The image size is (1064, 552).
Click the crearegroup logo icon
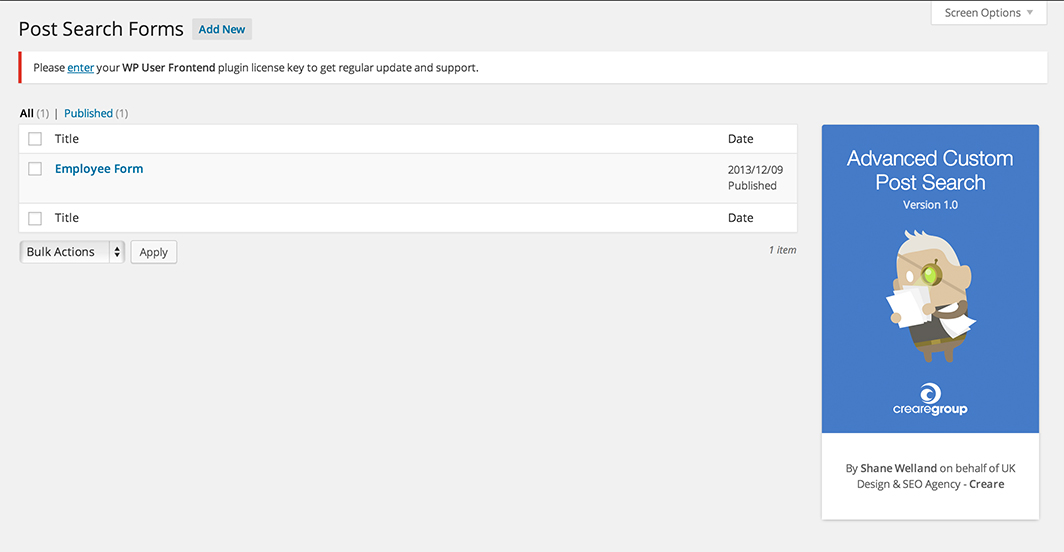(x=930, y=392)
